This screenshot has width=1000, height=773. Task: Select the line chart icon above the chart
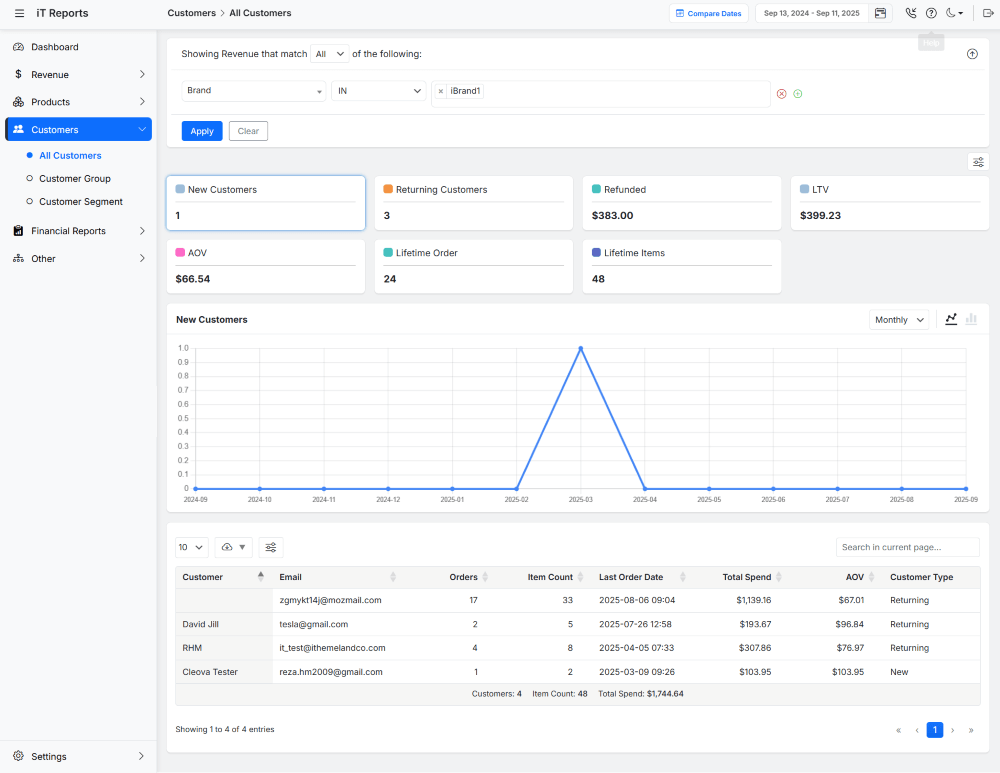(950, 319)
